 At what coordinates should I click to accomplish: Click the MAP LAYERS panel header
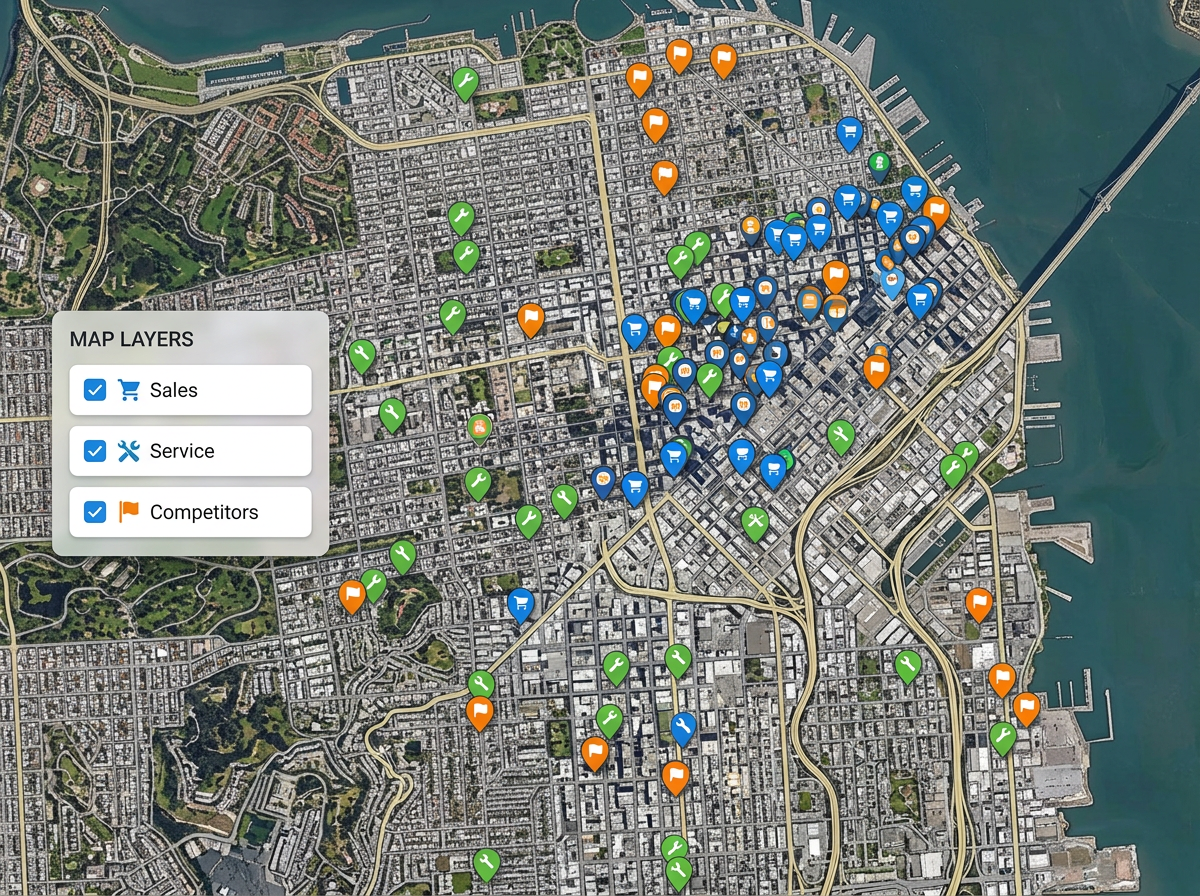130,339
